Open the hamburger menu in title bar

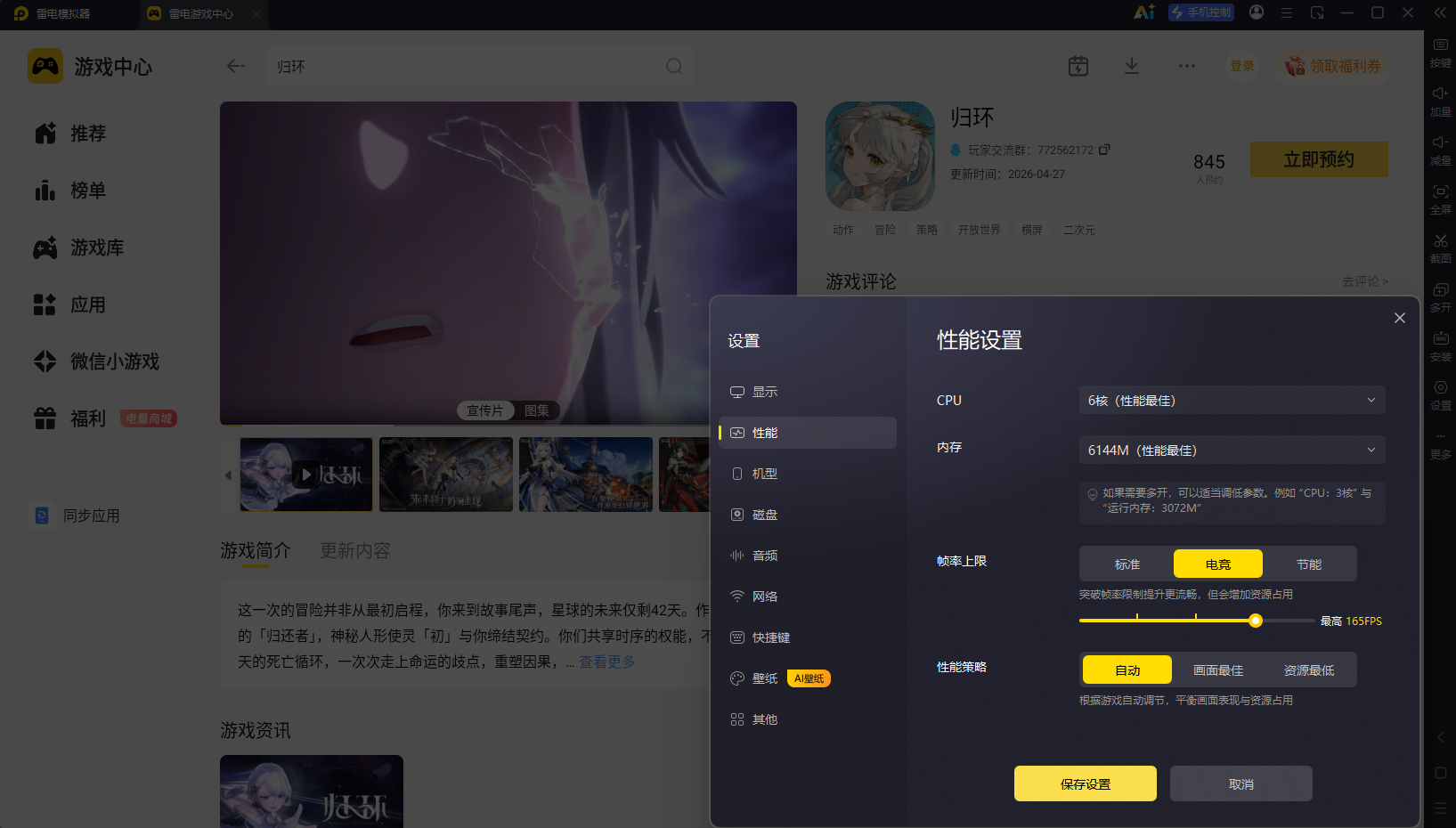(1287, 12)
